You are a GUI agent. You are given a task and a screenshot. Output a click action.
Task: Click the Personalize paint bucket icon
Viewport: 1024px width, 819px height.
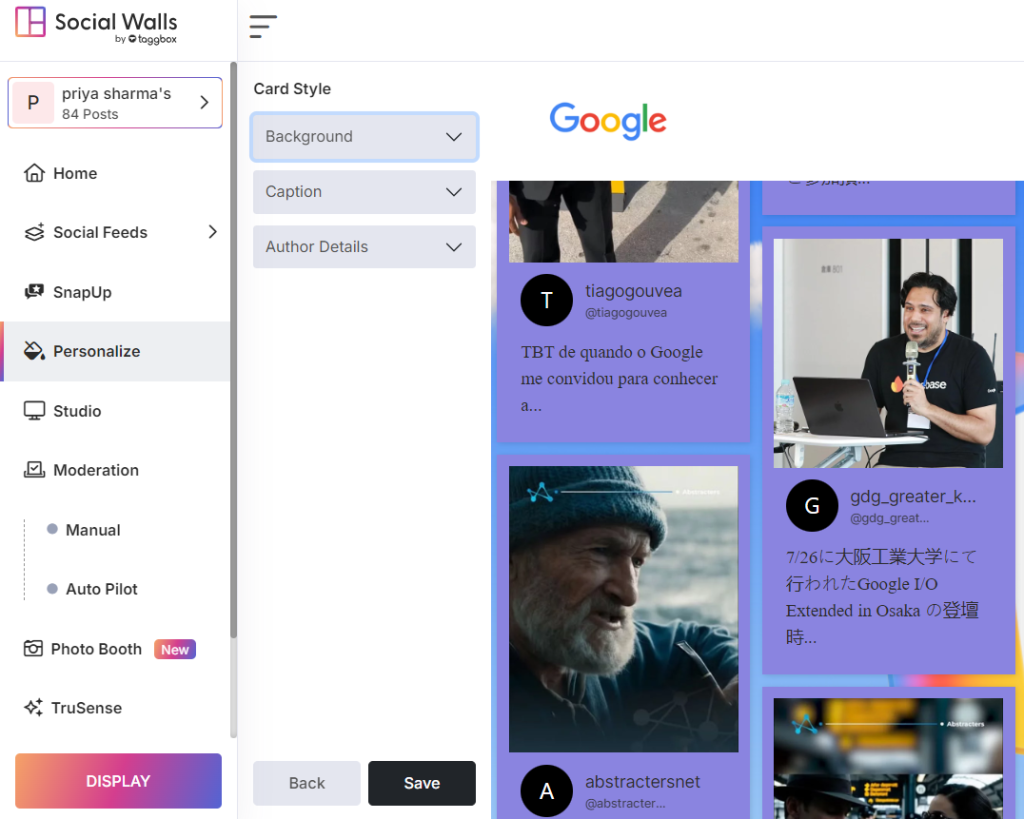35,351
